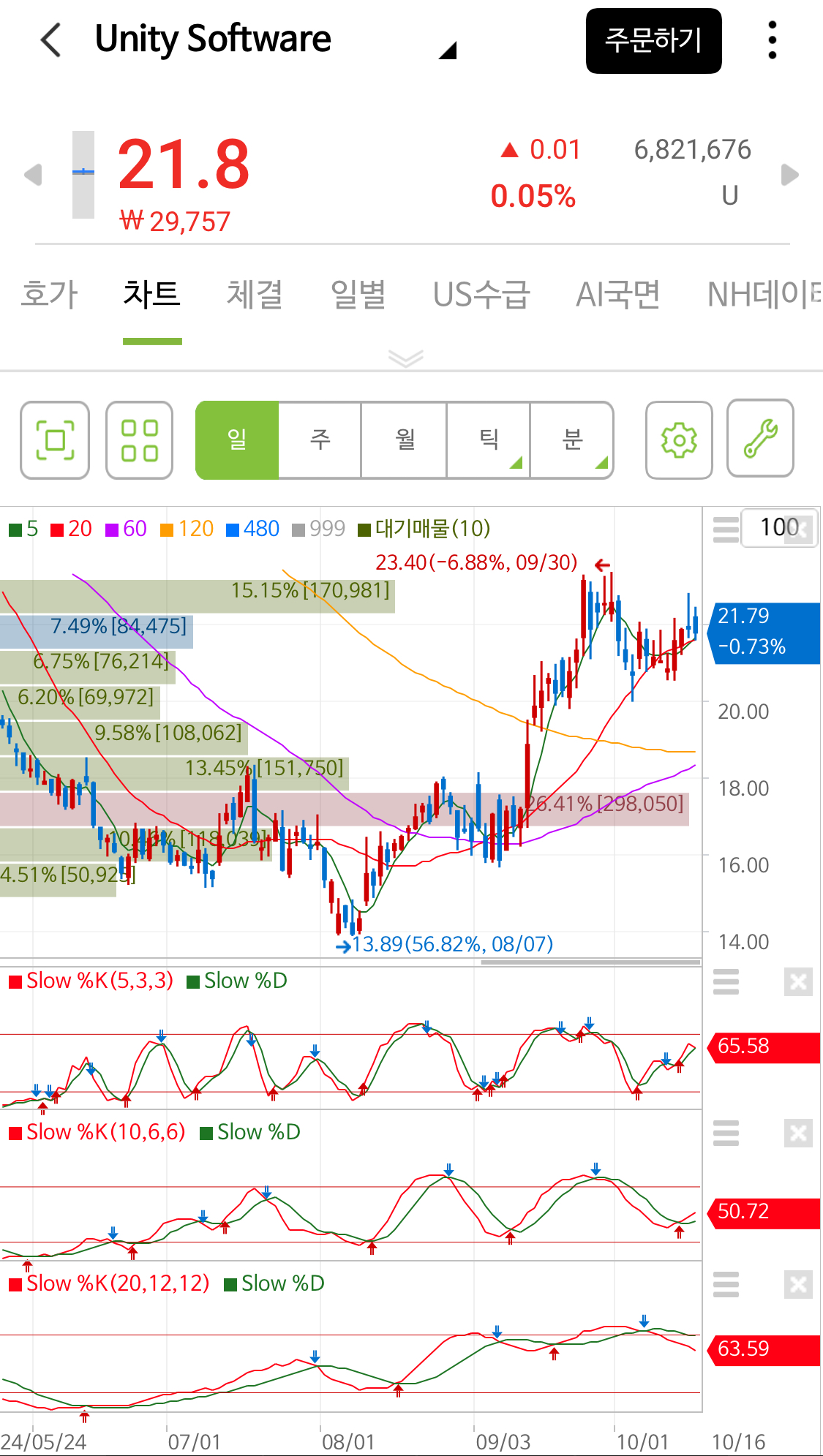Open the NH데이터 tab

(x=764, y=295)
